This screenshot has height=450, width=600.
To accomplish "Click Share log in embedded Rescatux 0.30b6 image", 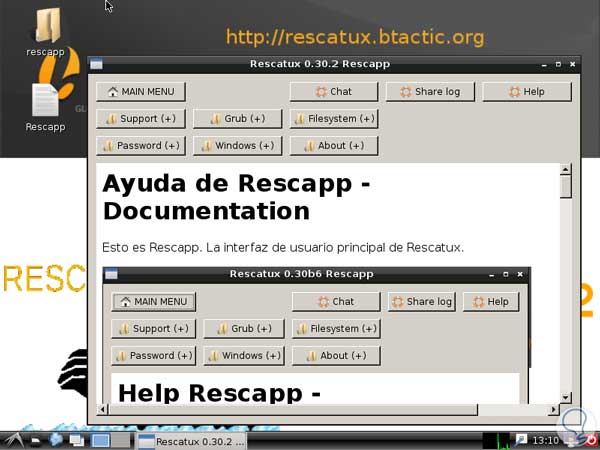I will click(x=422, y=302).
